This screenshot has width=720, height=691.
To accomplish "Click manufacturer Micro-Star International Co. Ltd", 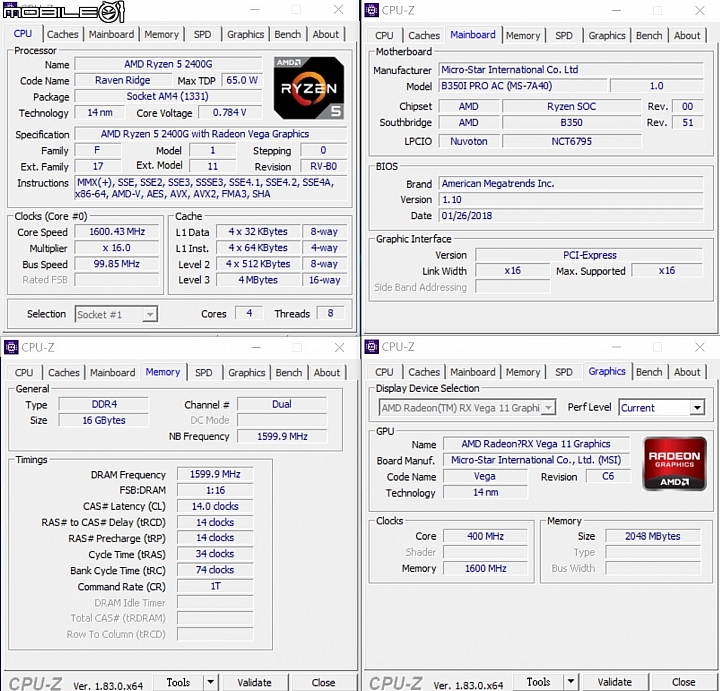I will tap(571, 70).
